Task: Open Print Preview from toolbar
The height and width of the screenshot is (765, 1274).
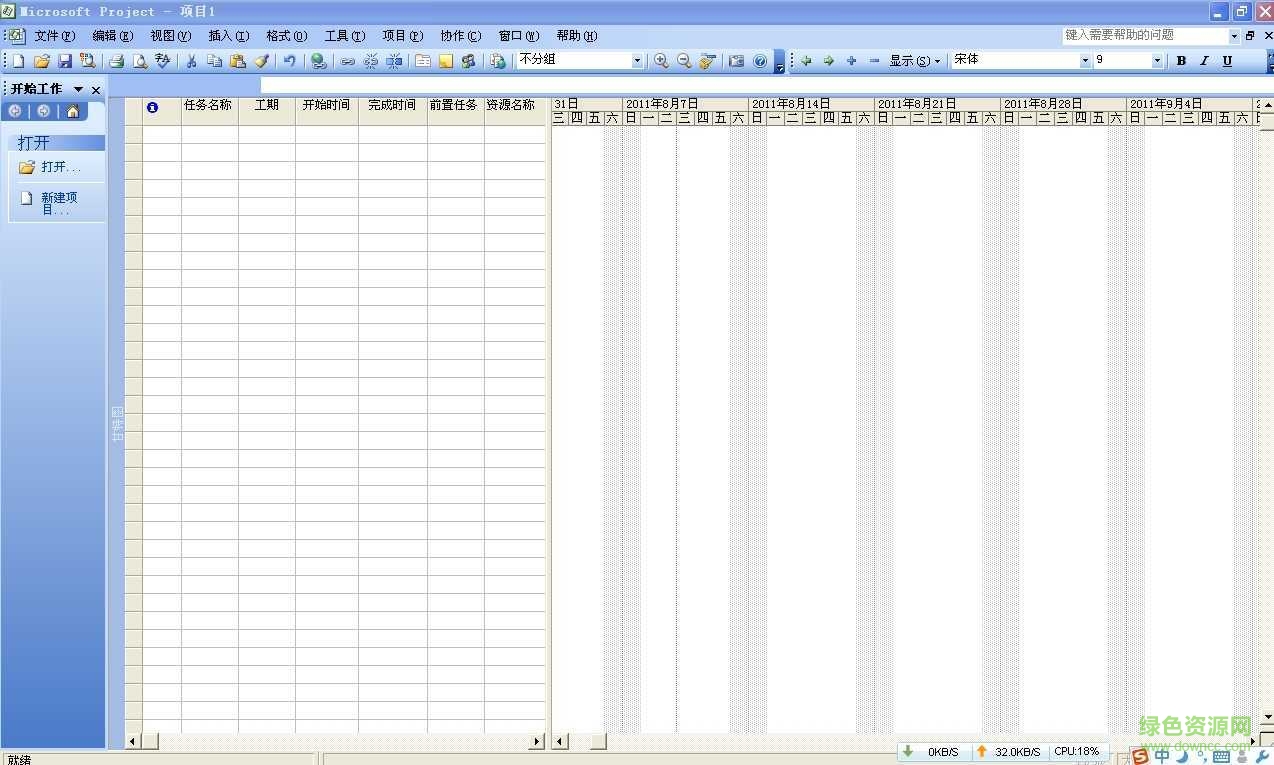Action: pos(140,61)
